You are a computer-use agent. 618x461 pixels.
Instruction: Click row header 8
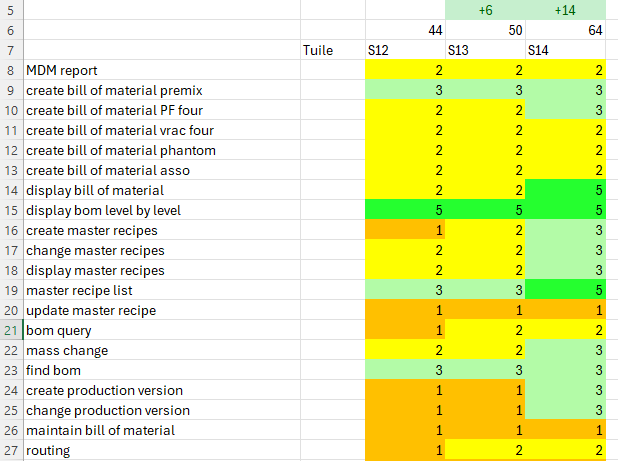click(10, 70)
